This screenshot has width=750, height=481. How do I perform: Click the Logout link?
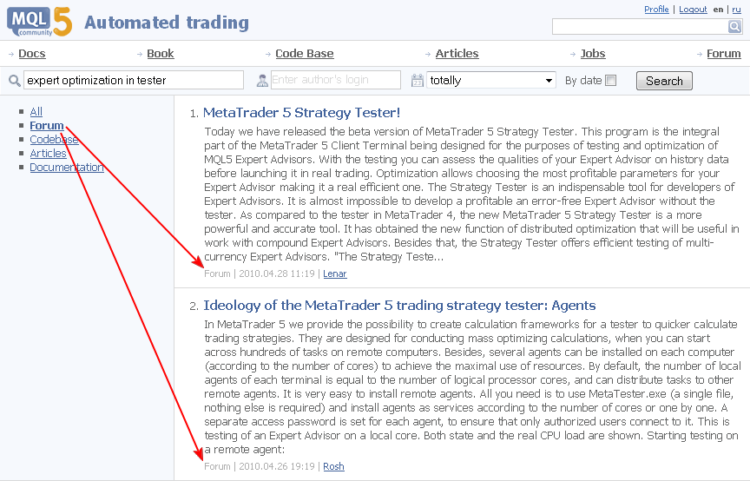(693, 10)
